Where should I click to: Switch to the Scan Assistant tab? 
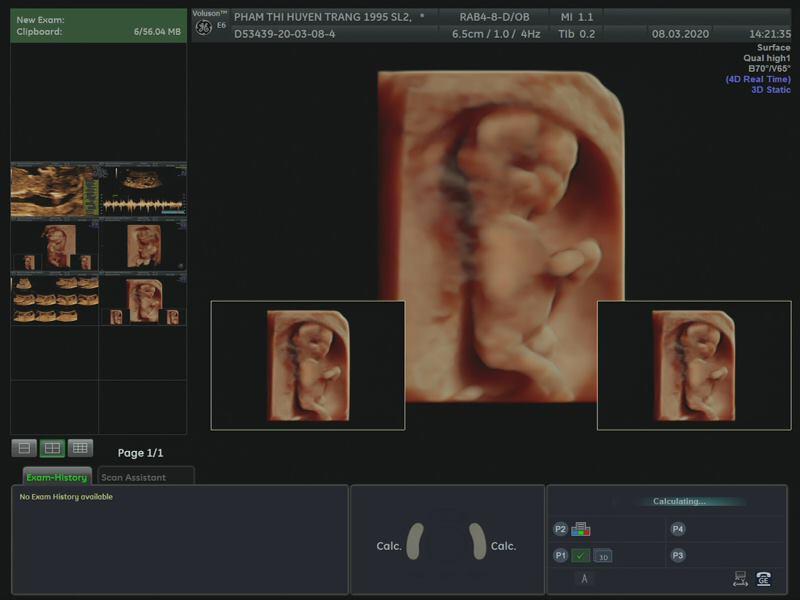click(146, 477)
